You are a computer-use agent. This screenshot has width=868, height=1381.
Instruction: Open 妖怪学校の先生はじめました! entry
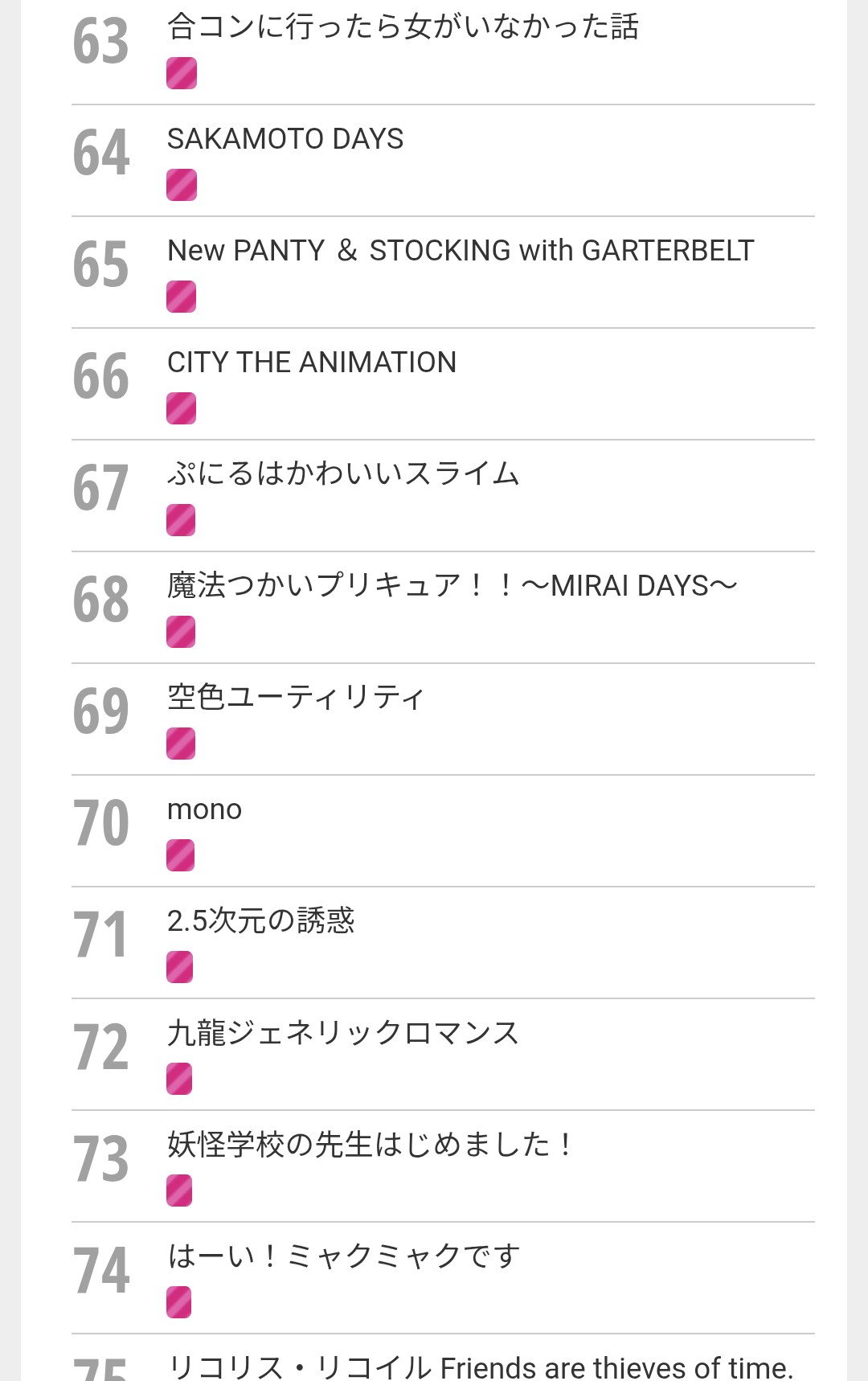click(x=369, y=1145)
